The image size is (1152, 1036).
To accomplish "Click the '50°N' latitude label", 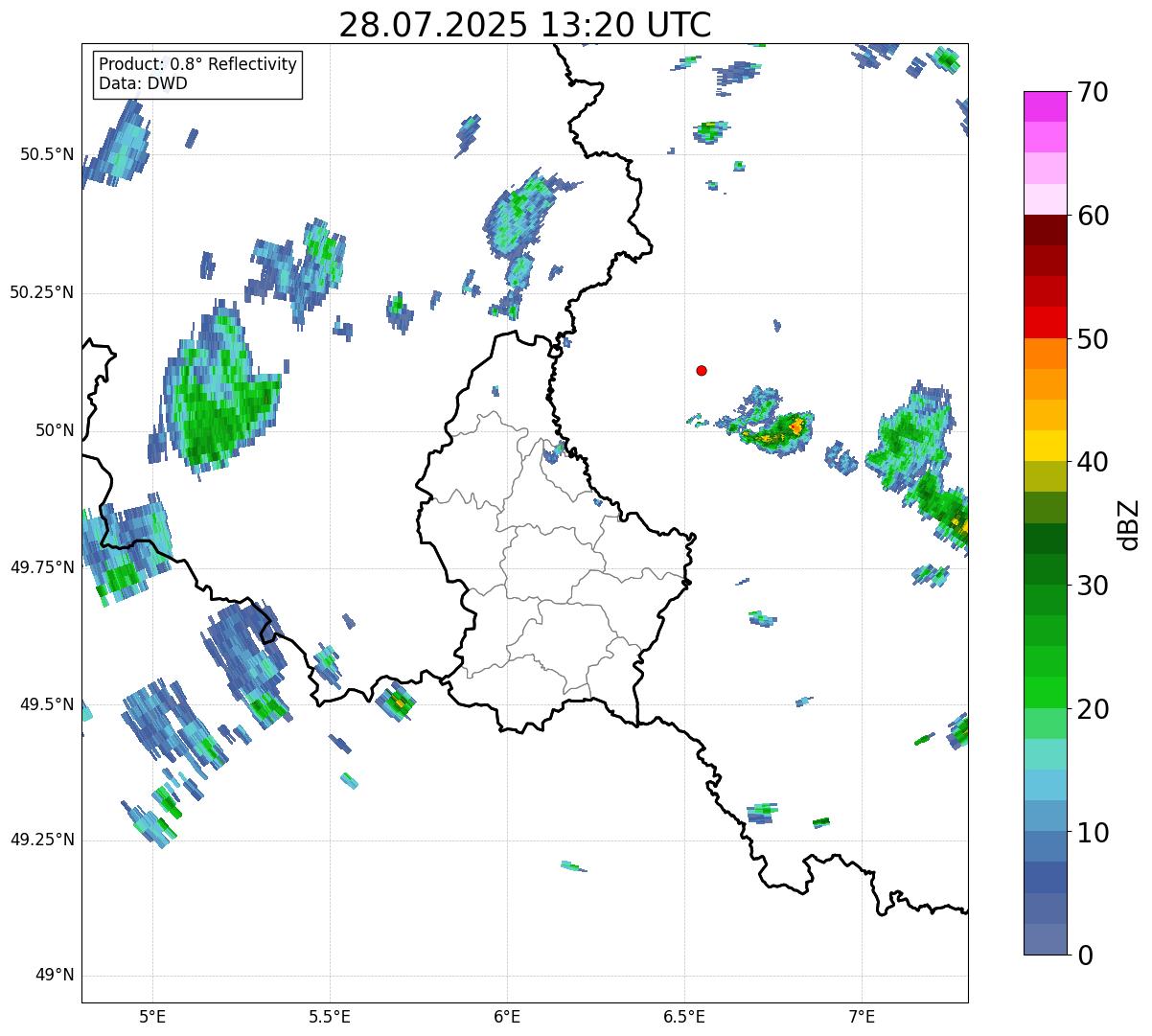I will pyautogui.click(x=55, y=430).
